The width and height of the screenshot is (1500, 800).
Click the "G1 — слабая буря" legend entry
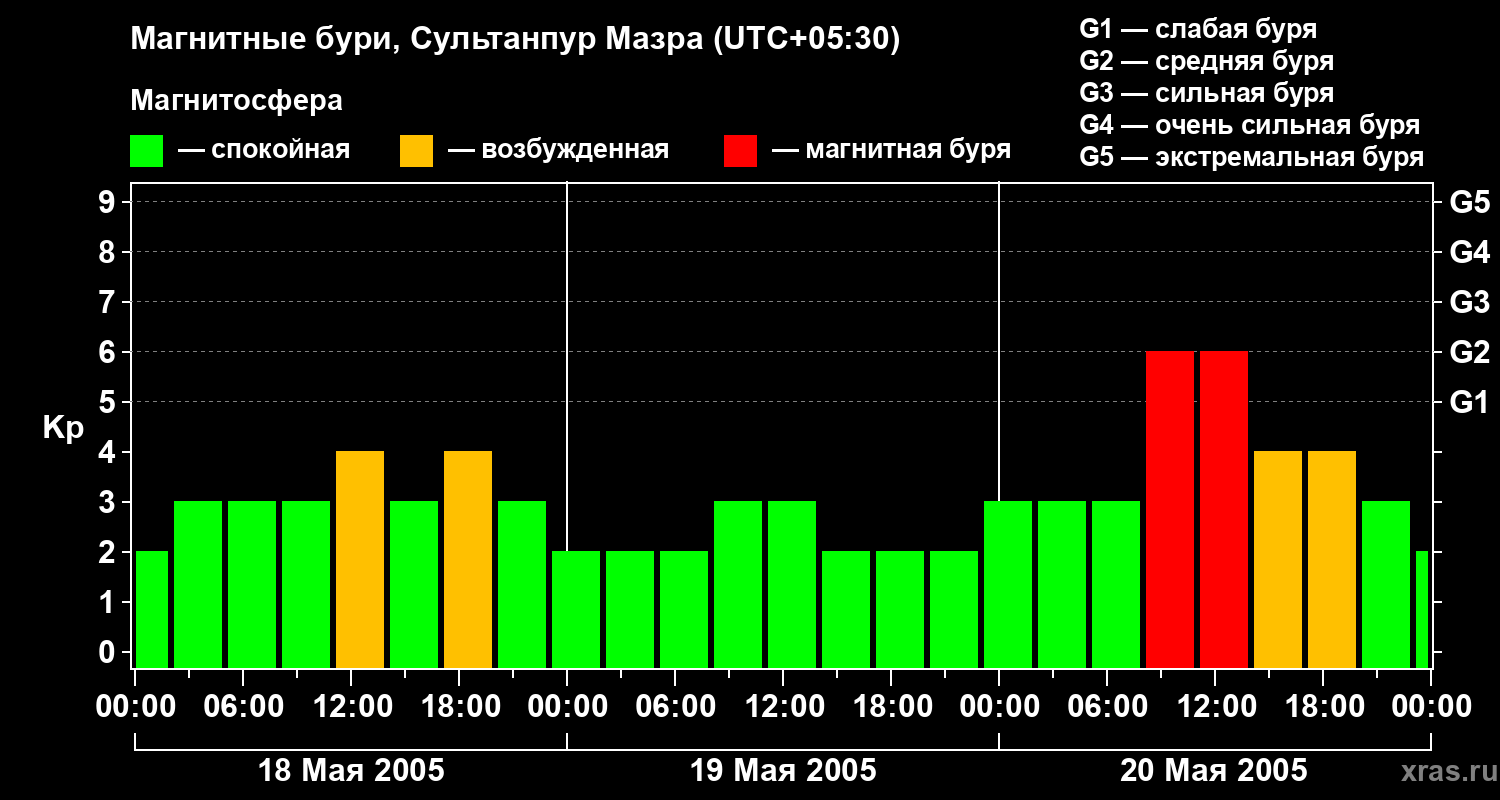click(x=1198, y=29)
